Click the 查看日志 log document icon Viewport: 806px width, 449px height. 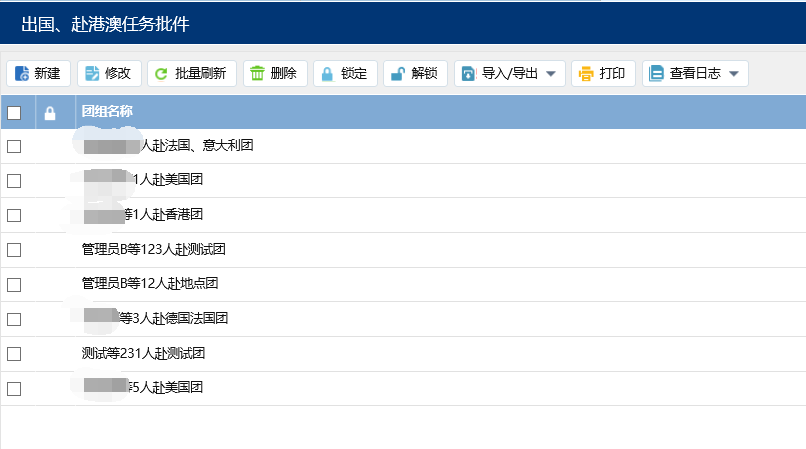(657, 73)
